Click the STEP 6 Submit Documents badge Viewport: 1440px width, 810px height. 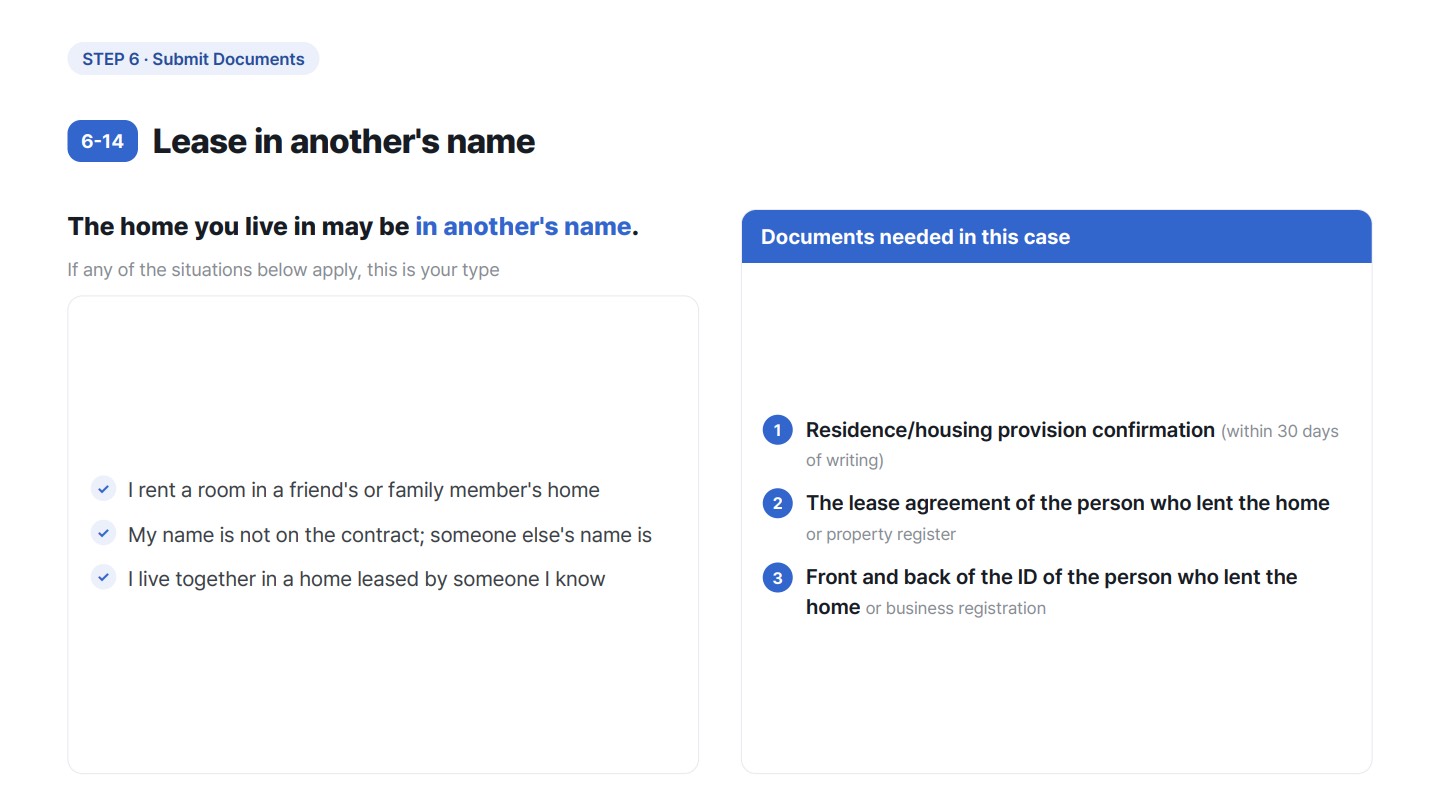pos(193,59)
